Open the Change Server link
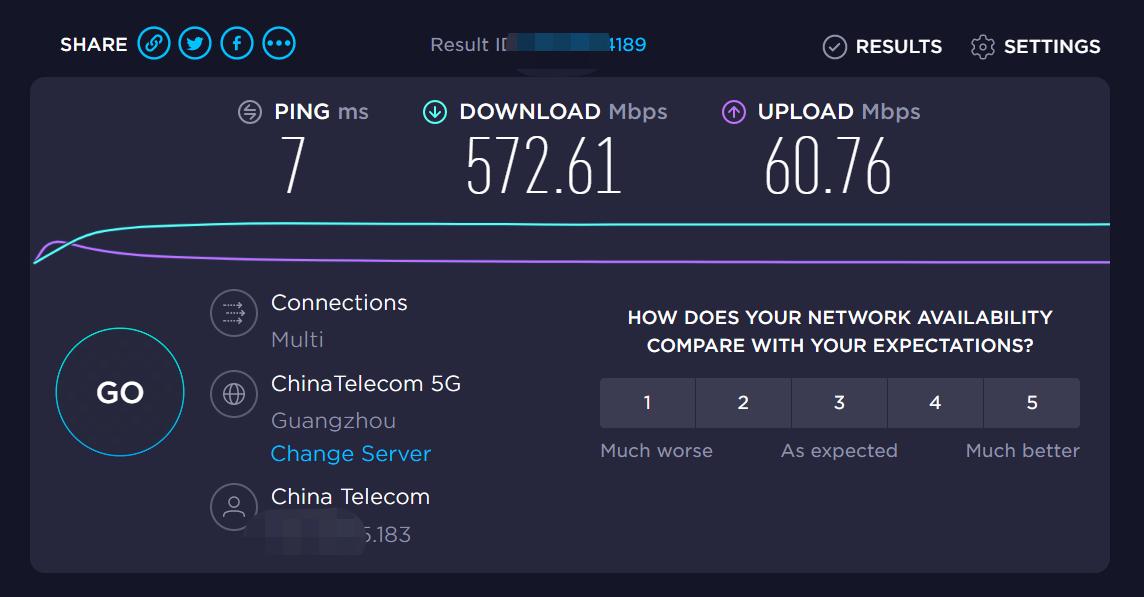 tap(350, 453)
